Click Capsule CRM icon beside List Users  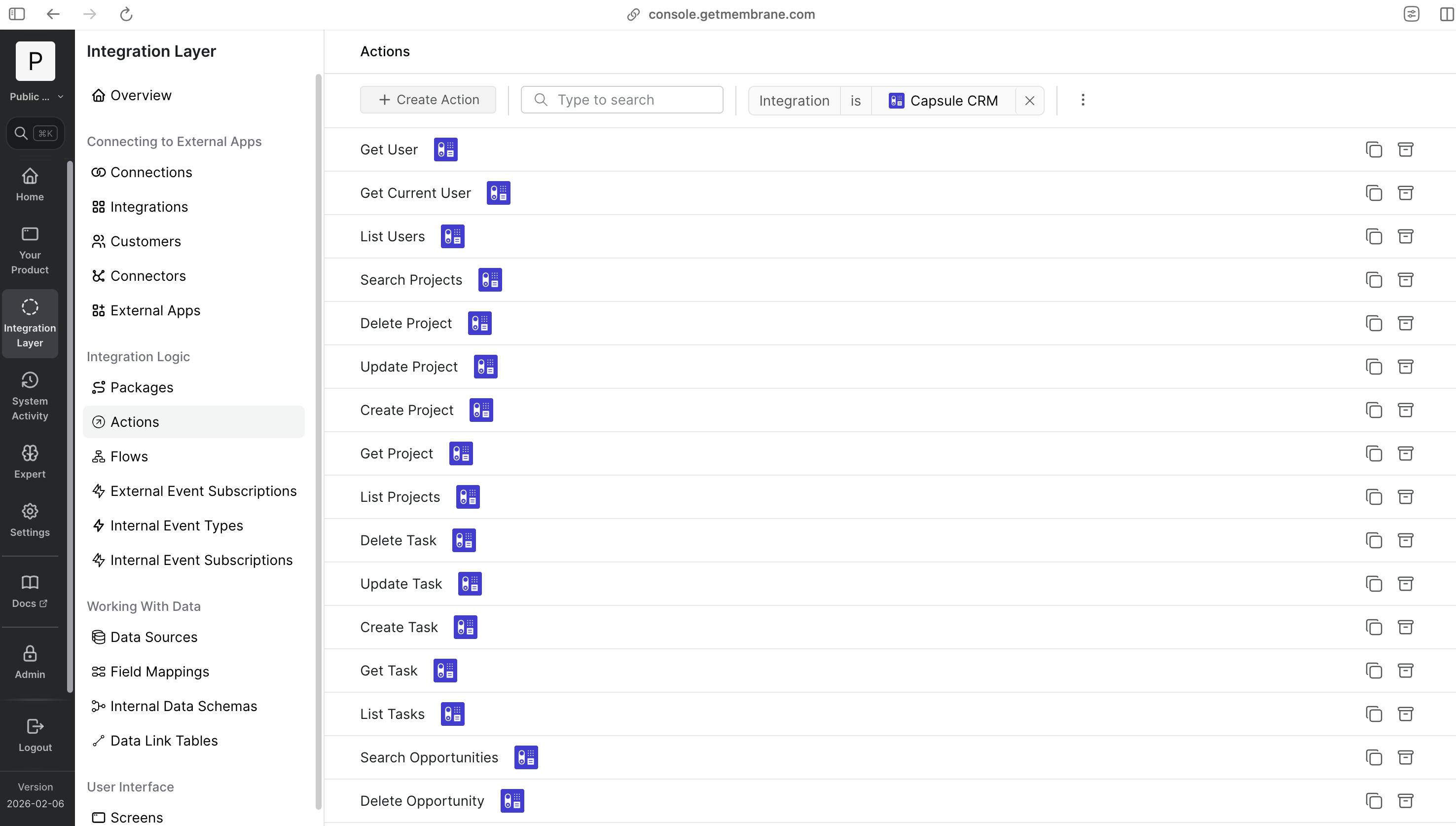tap(452, 236)
